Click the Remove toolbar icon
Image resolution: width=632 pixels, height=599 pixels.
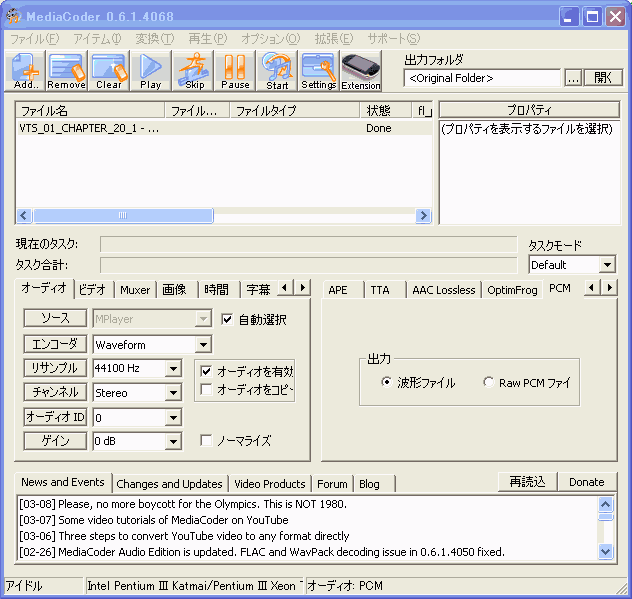tap(67, 71)
